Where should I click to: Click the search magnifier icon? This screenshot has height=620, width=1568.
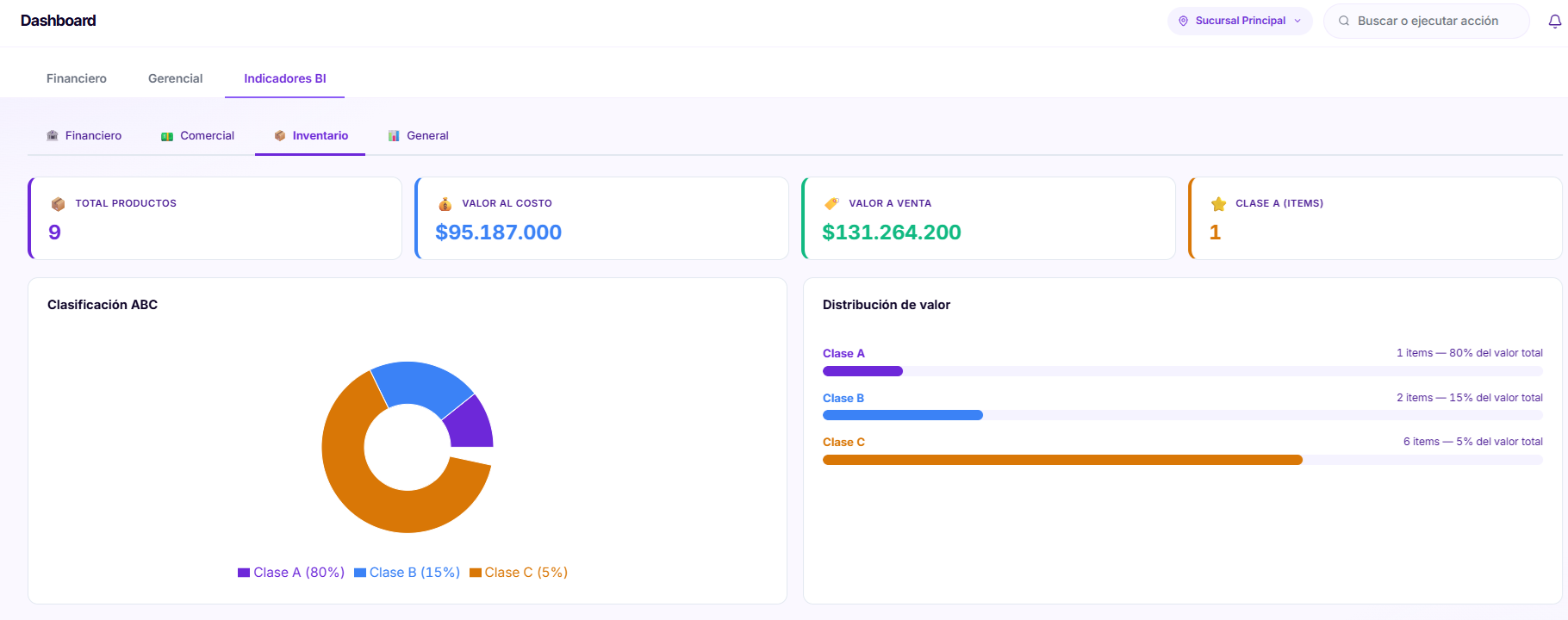tap(1344, 21)
